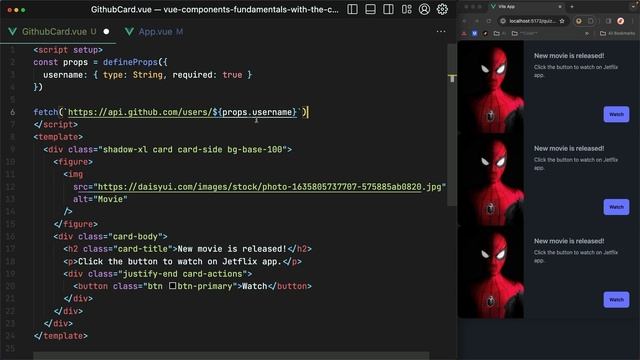Open the second bookmarks bar folder
The height and width of the screenshot is (360, 640).
(525, 33)
